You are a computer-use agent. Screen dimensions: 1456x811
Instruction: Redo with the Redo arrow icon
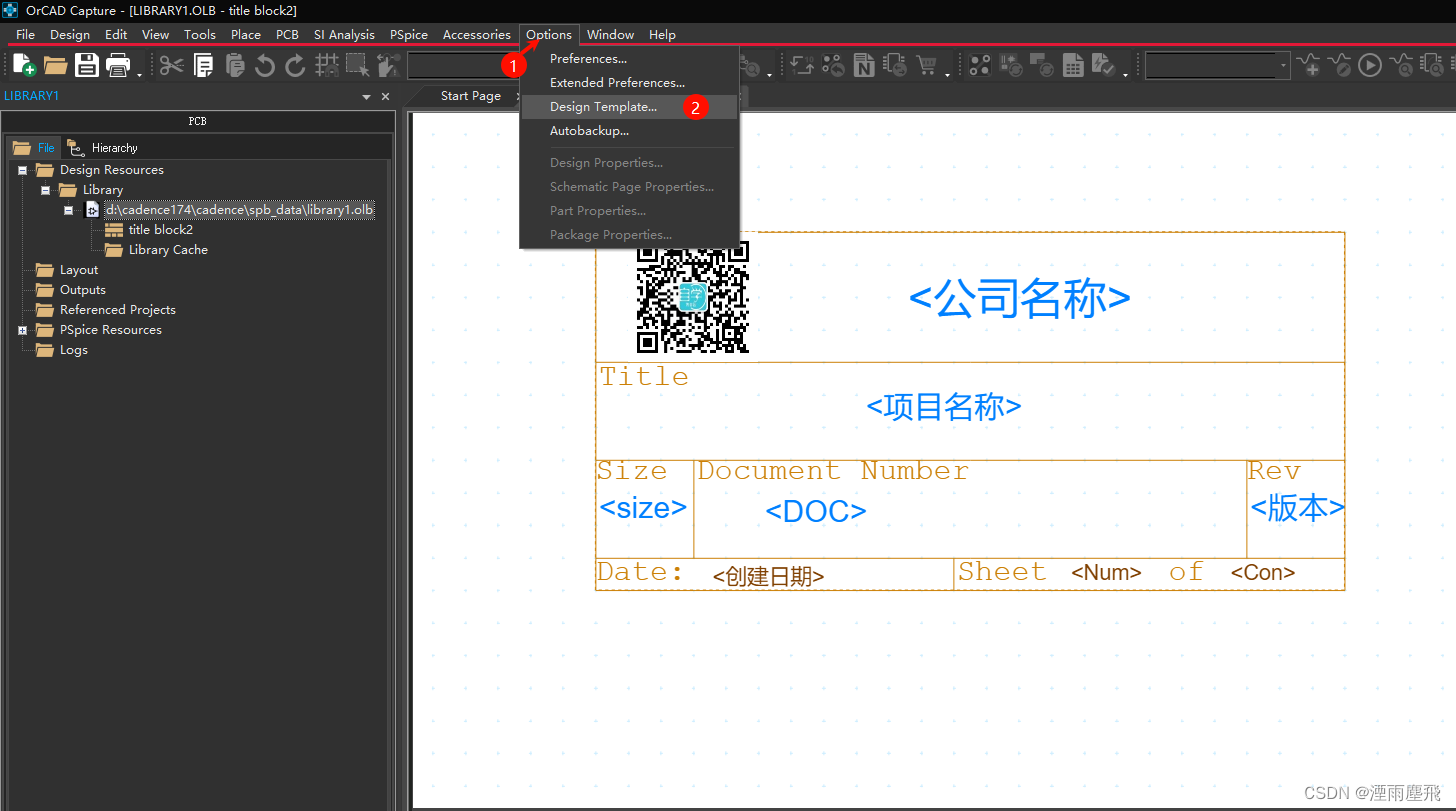[296, 64]
